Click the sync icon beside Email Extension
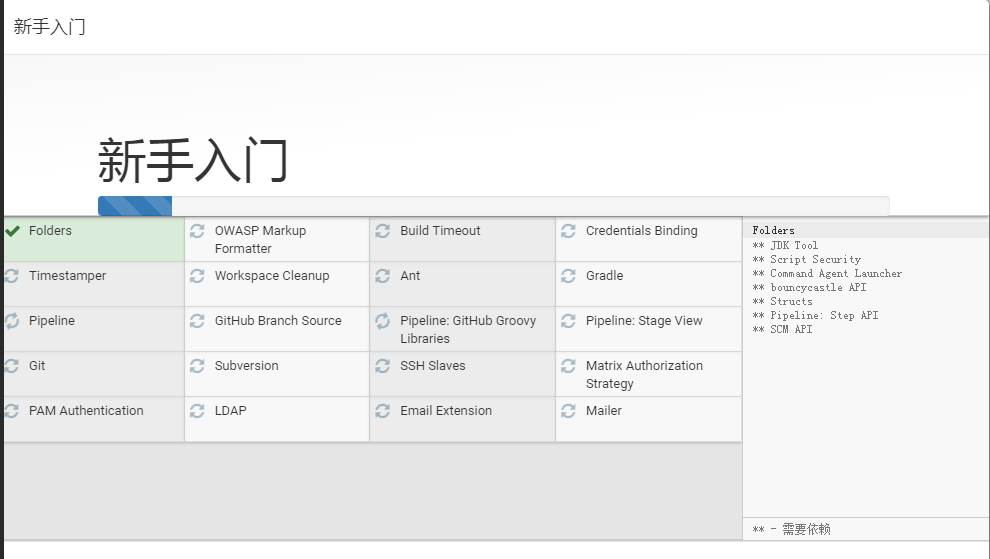990x559 pixels. click(383, 411)
